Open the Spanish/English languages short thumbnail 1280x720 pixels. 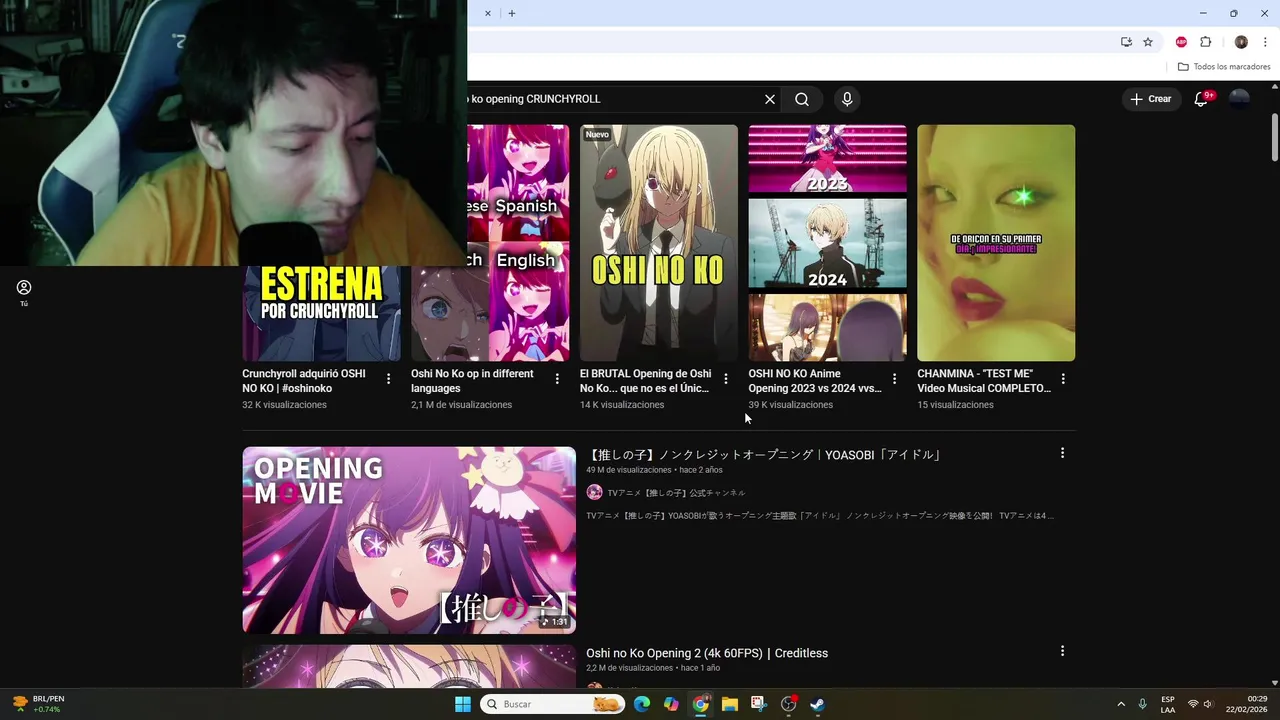click(518, 243)
